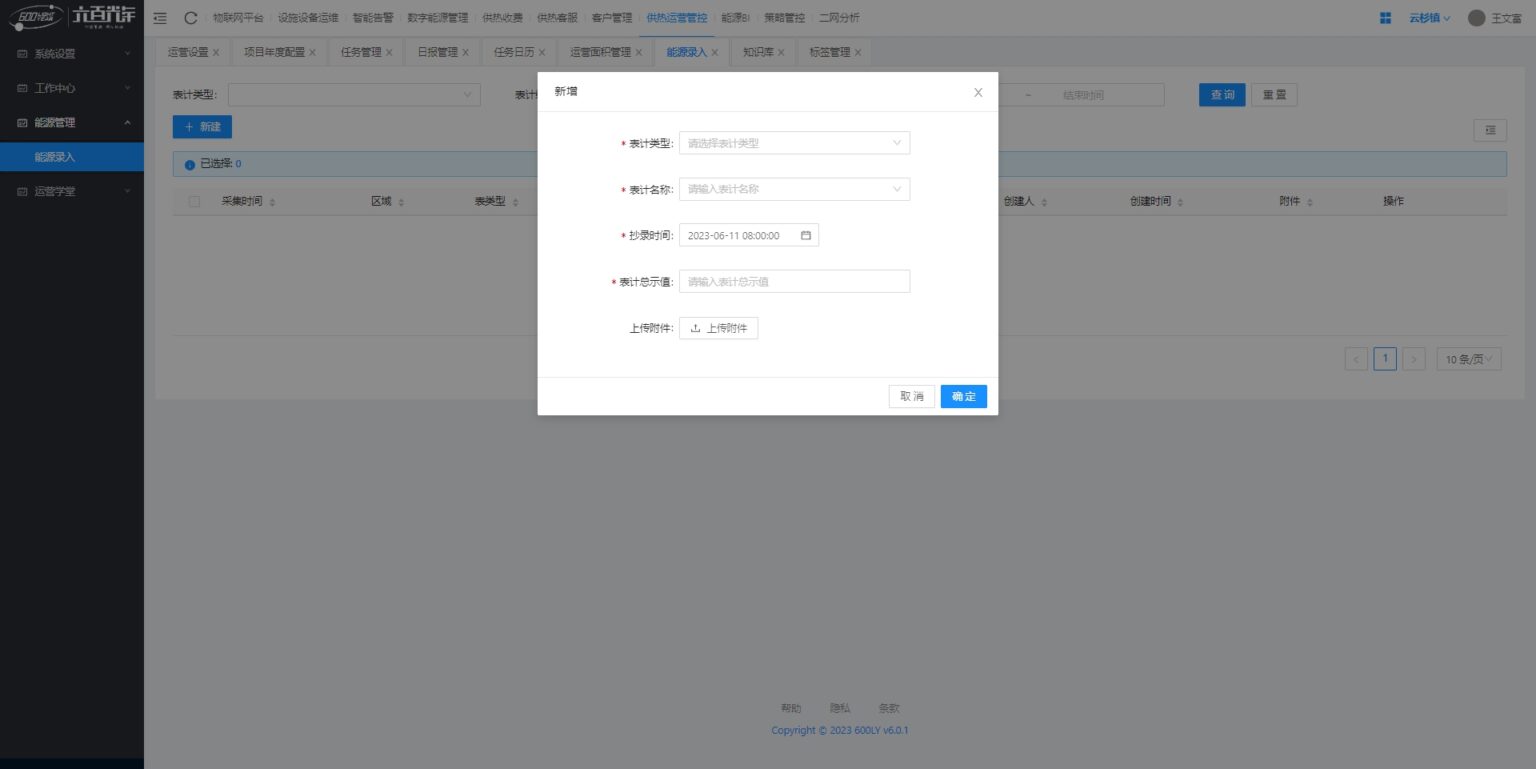Toggle the sidebar collapse menu icon
The image size is (1536, 769).
tap(160, 18)
